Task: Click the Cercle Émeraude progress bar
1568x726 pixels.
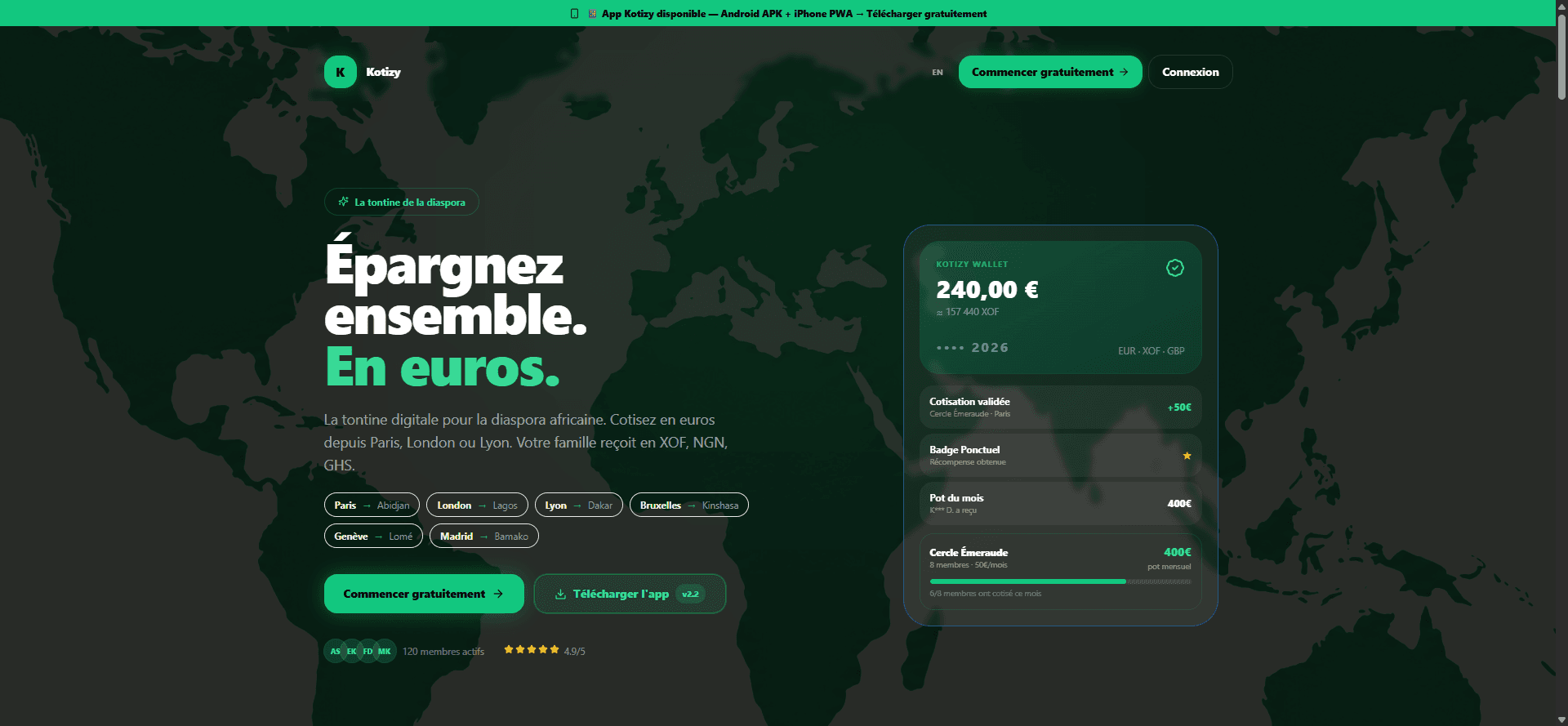Action: pyautogui.click(x=1060, y=581)
